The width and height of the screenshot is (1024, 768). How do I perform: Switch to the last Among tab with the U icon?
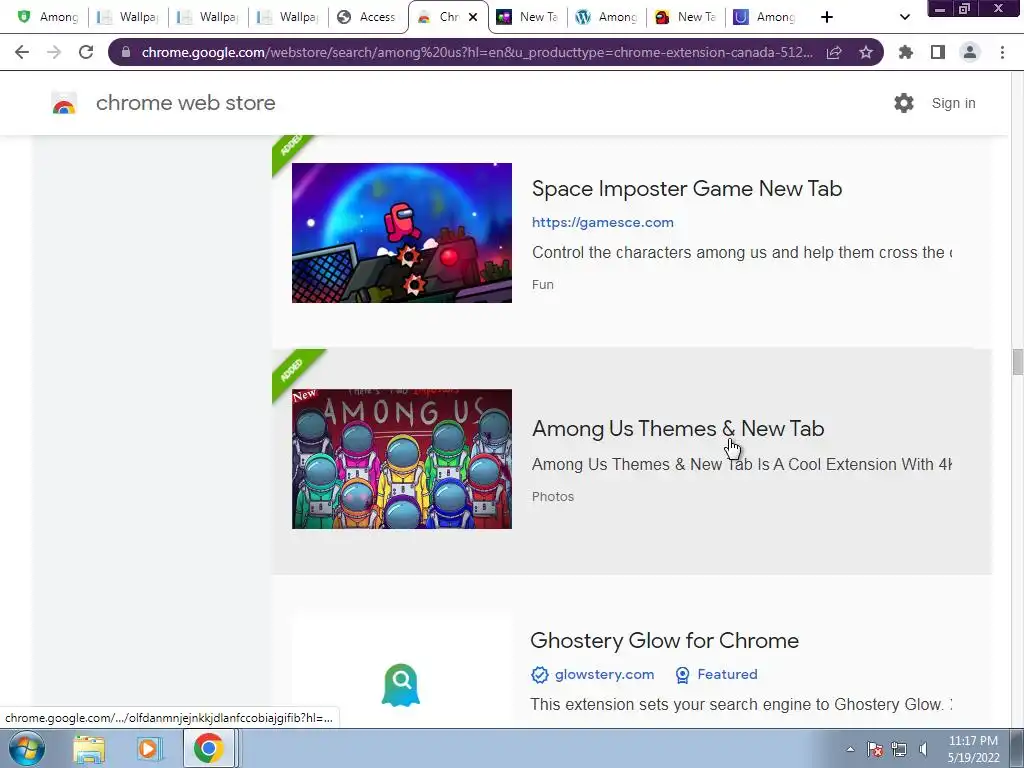(765, 17)
